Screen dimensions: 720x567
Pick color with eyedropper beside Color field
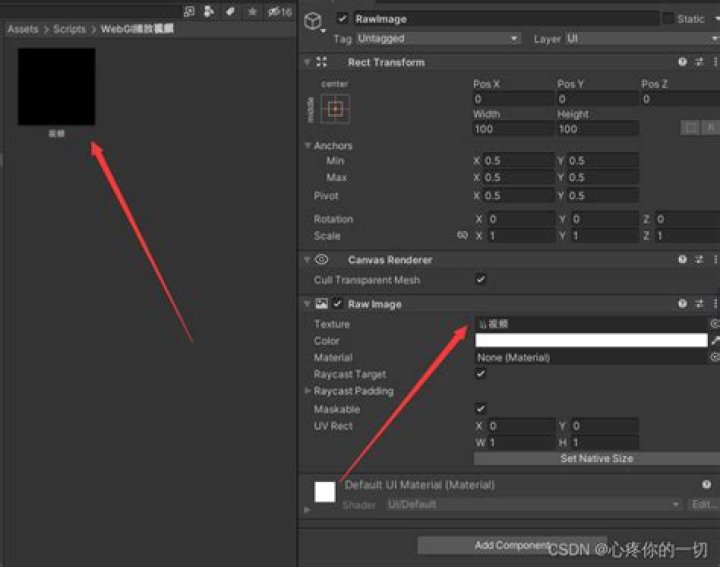coord(715,341)
